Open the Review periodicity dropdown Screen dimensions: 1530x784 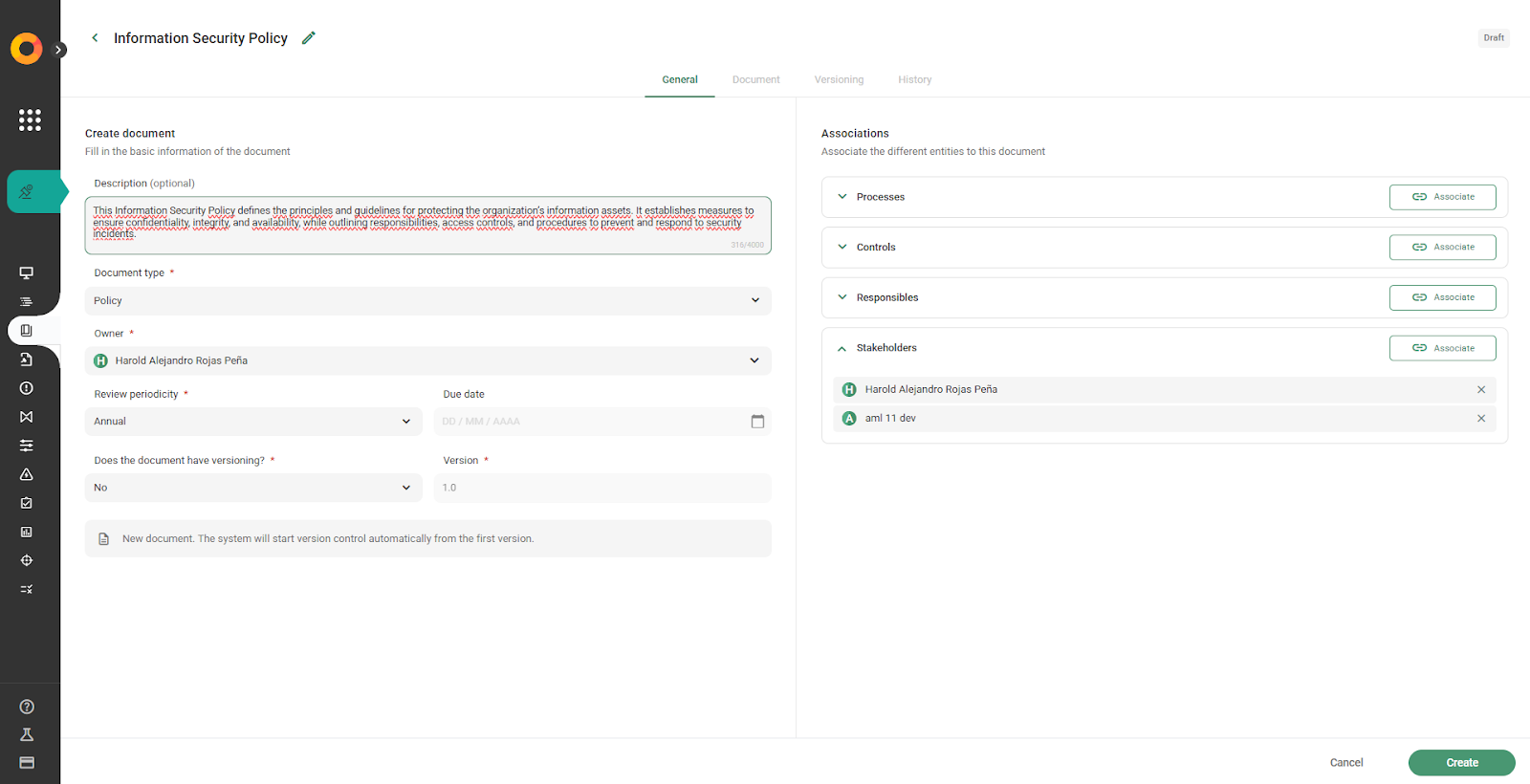point(253,422)
